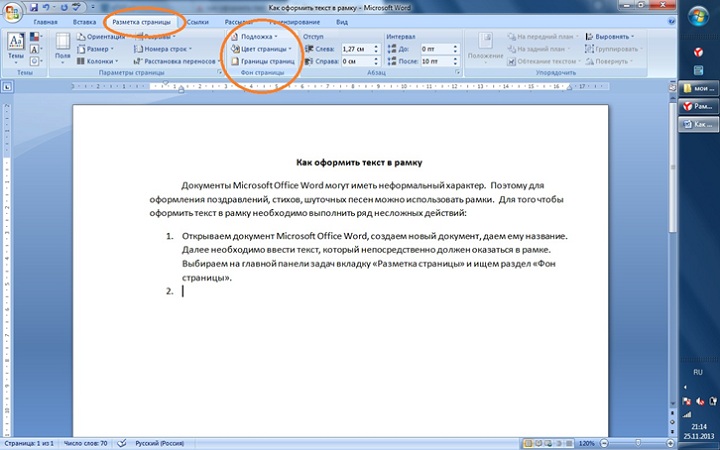This screenshot has height=450, width=720.
Task: Click the Слева indent input field
Action: coord(356,49)
